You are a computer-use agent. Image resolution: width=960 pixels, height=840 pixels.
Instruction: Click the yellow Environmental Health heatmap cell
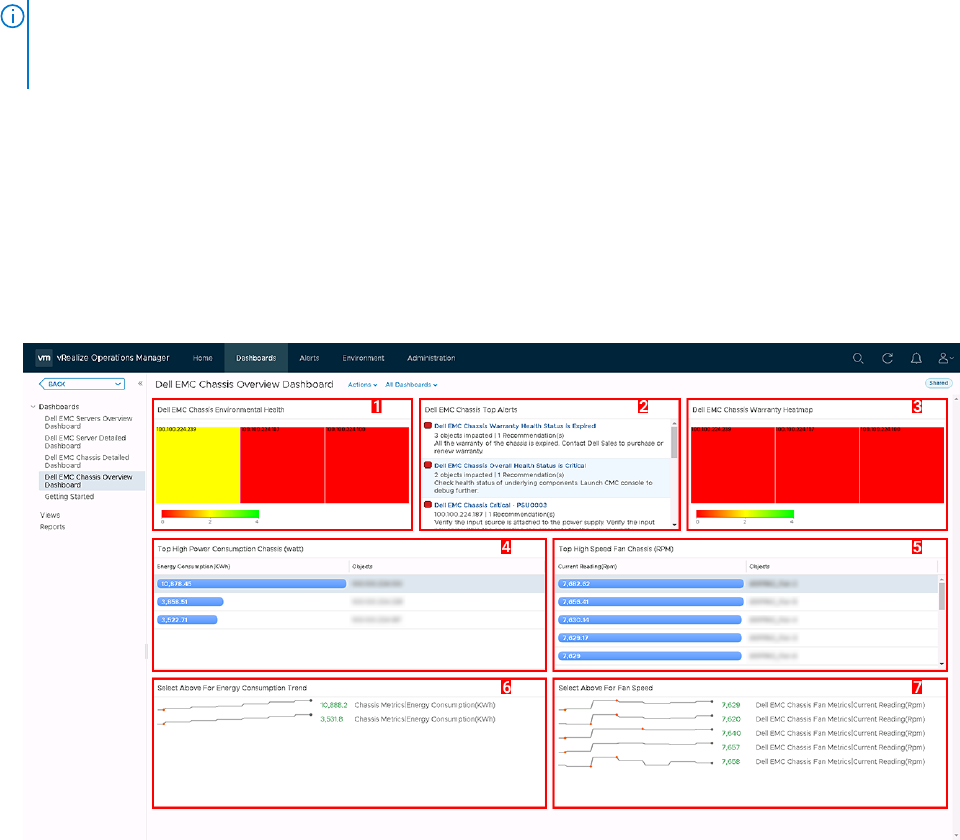[198, 465]
